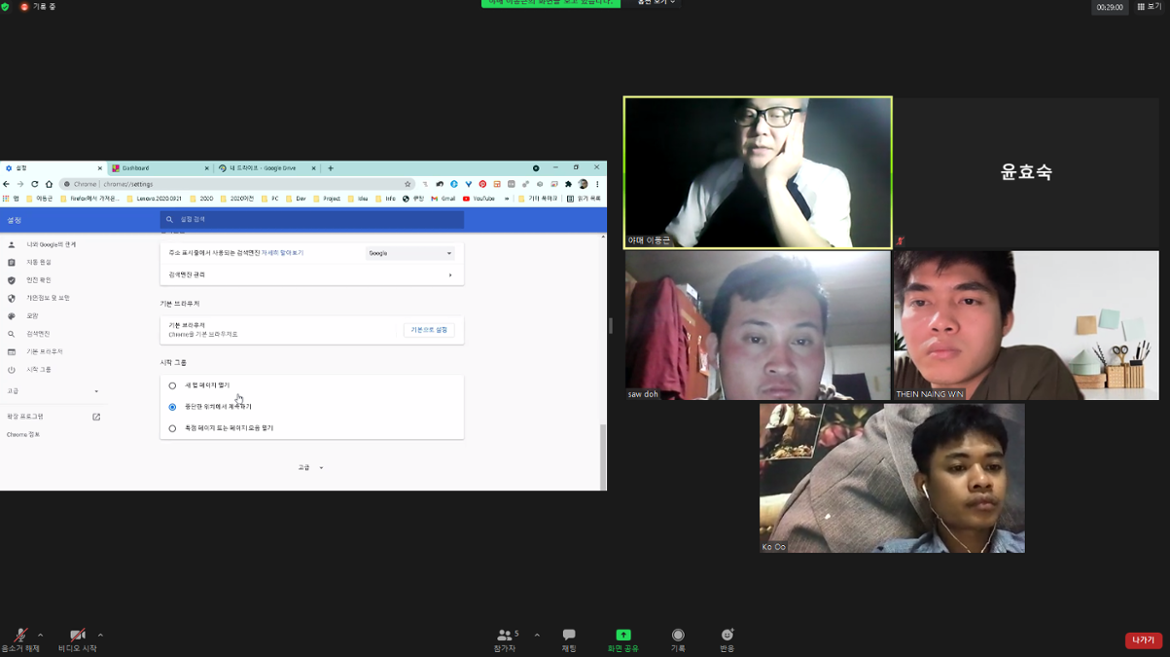Click the Chrome profile avatar

pos(583,184)
